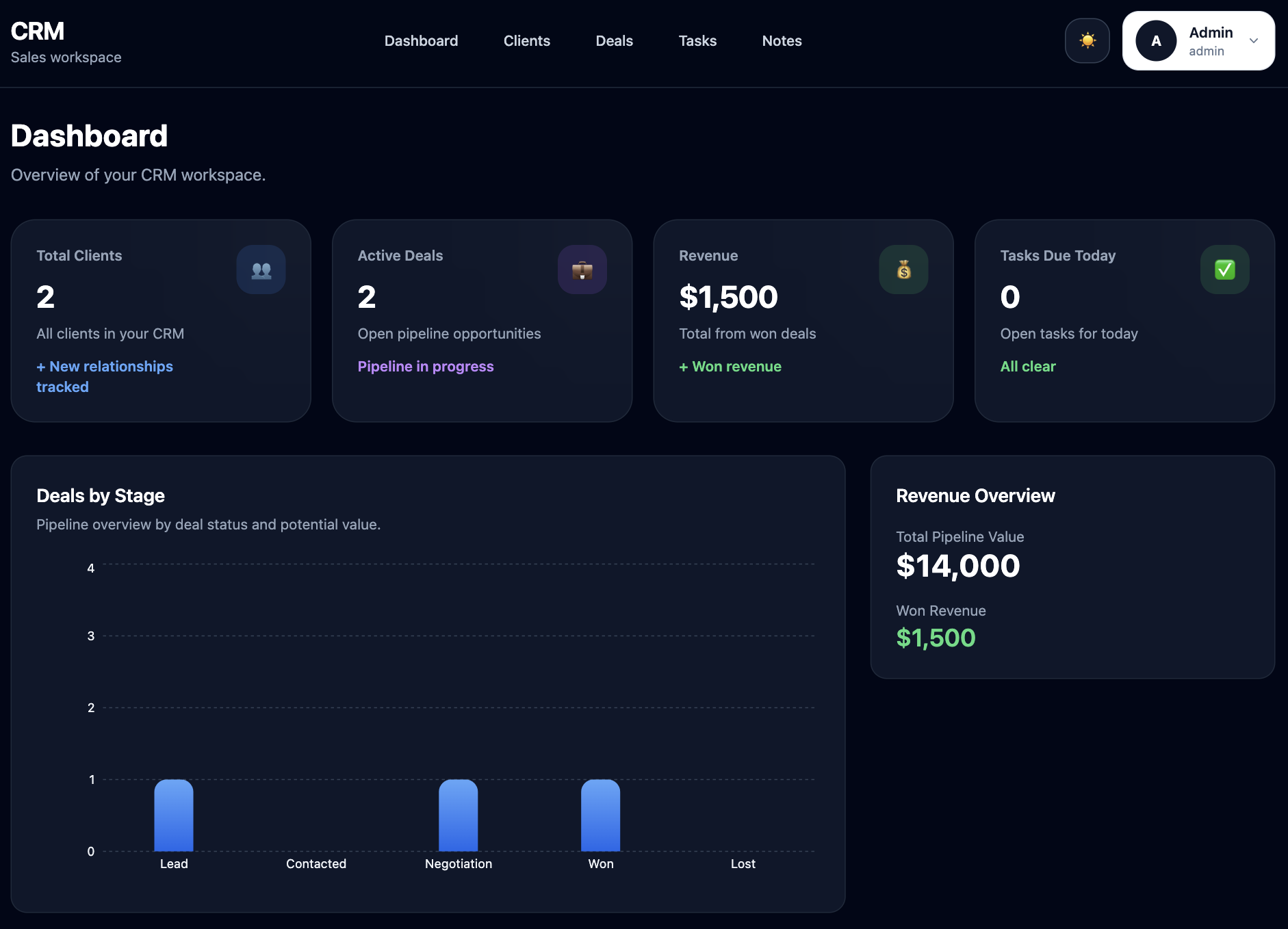Expand the Admin account dropdown chevron

[1254, 41]
